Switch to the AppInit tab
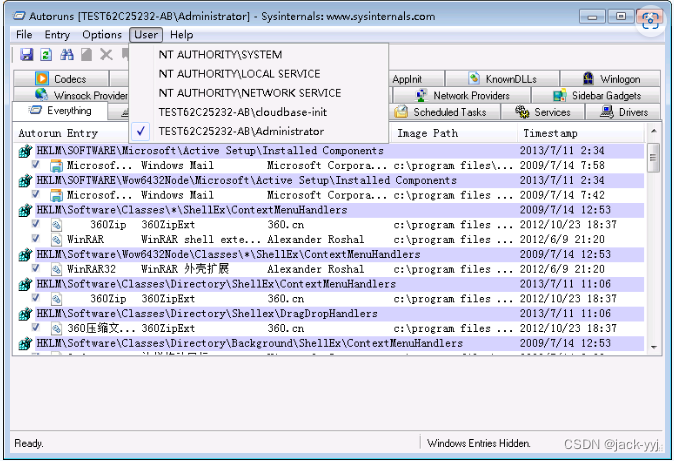Image resolution: width=674 pixels, height=461 pixels. 416,79
